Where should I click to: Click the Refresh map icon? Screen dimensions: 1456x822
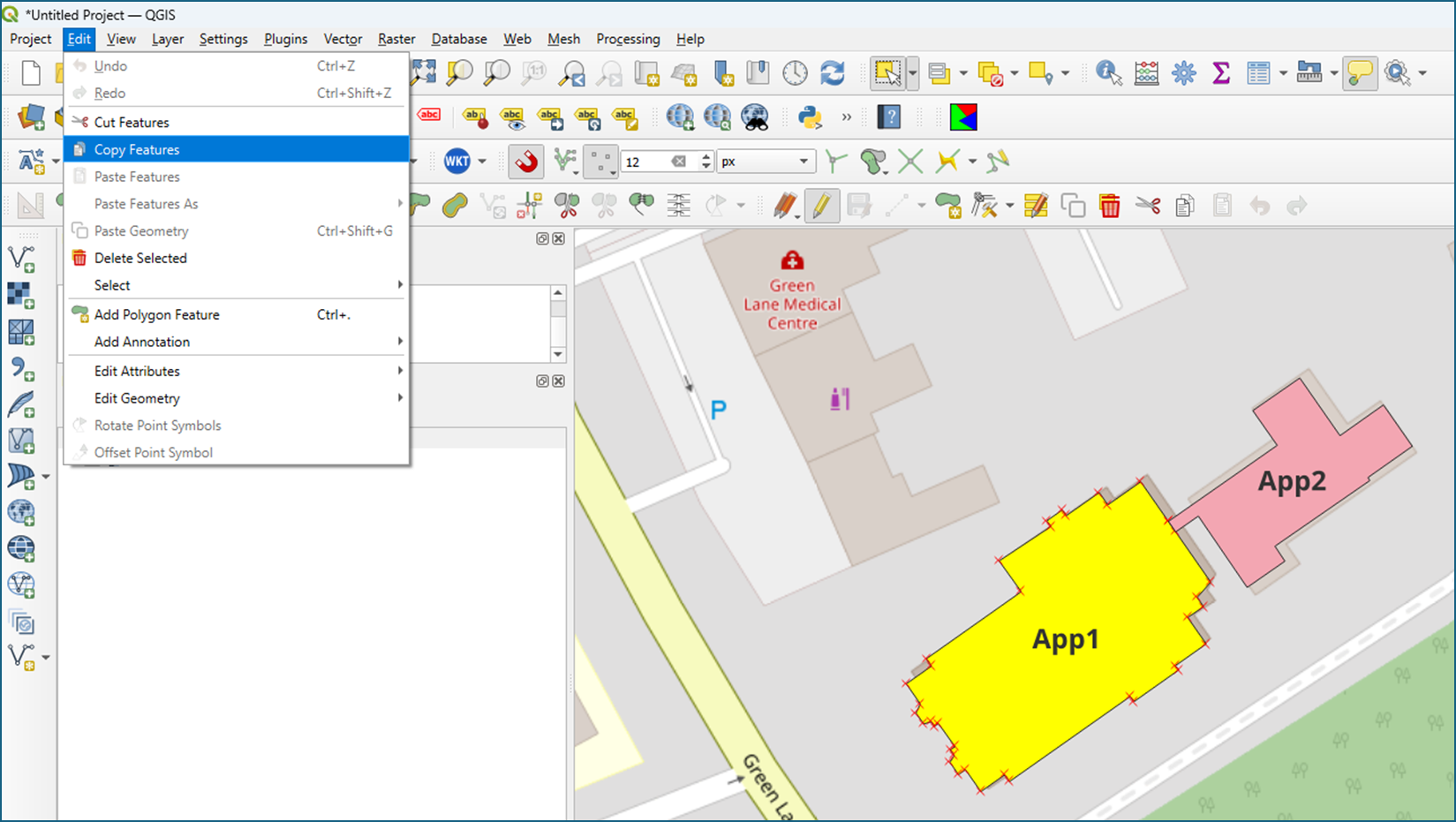[x=833, y=73]
